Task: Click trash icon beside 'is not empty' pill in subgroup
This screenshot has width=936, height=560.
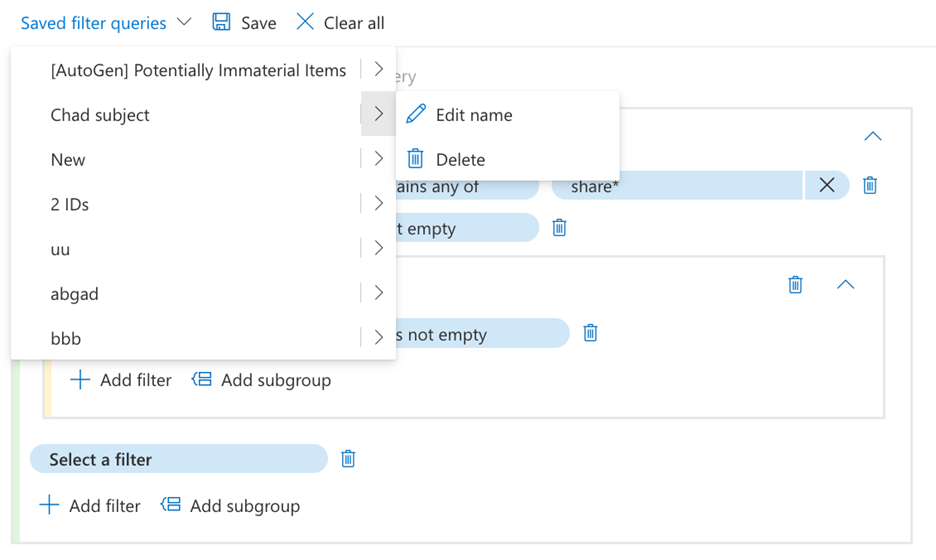Action: [x=590, y=333]
